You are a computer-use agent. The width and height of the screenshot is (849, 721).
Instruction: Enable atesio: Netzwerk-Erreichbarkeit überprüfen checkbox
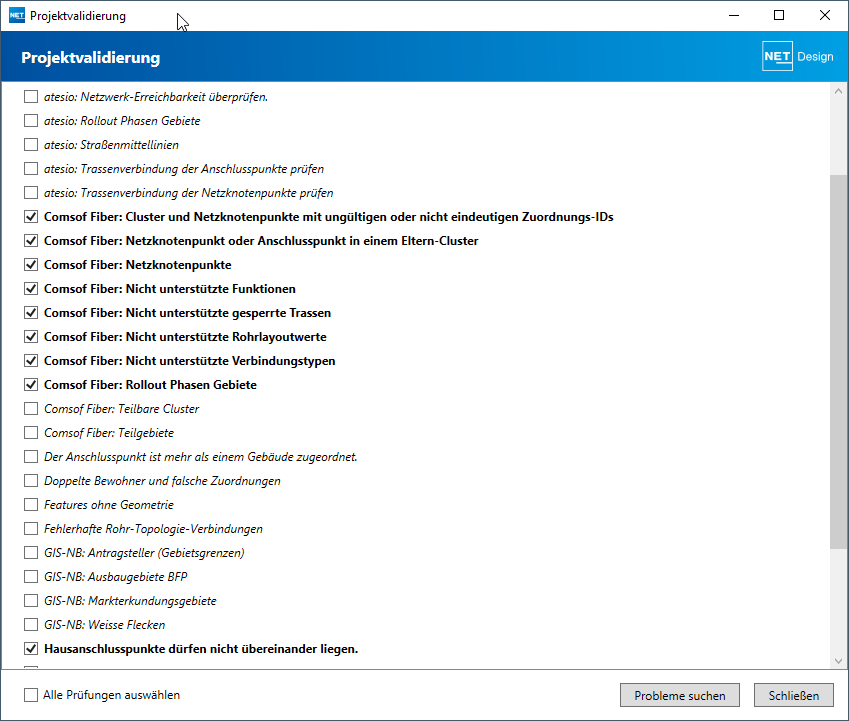tap(31, 97)
